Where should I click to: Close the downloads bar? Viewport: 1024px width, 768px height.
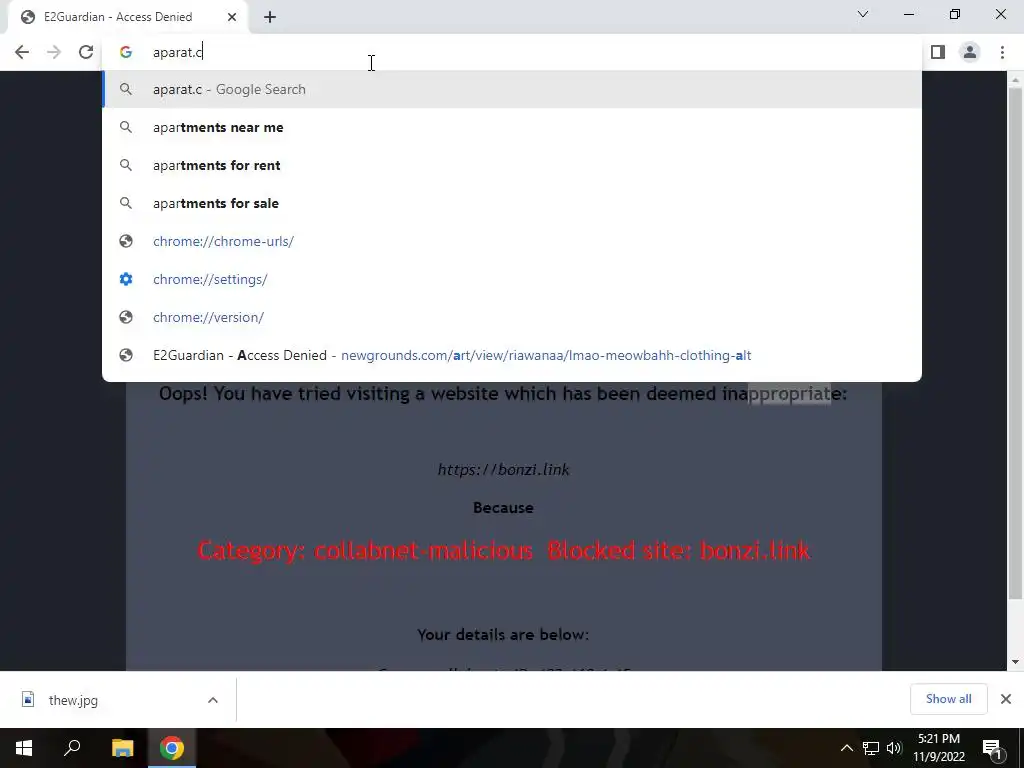click(x=1006, y=699)
